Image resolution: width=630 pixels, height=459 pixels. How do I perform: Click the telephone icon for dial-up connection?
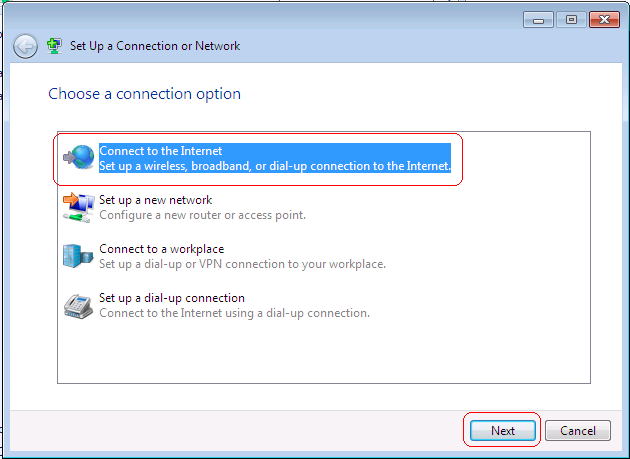(78, 305)
